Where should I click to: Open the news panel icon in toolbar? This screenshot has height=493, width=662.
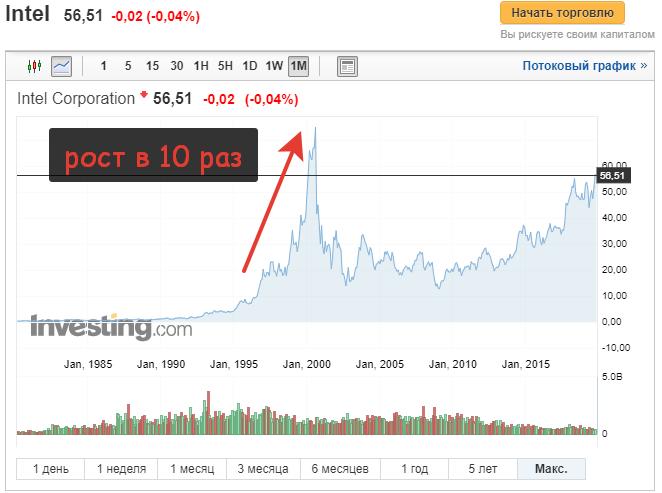(347, 67)
